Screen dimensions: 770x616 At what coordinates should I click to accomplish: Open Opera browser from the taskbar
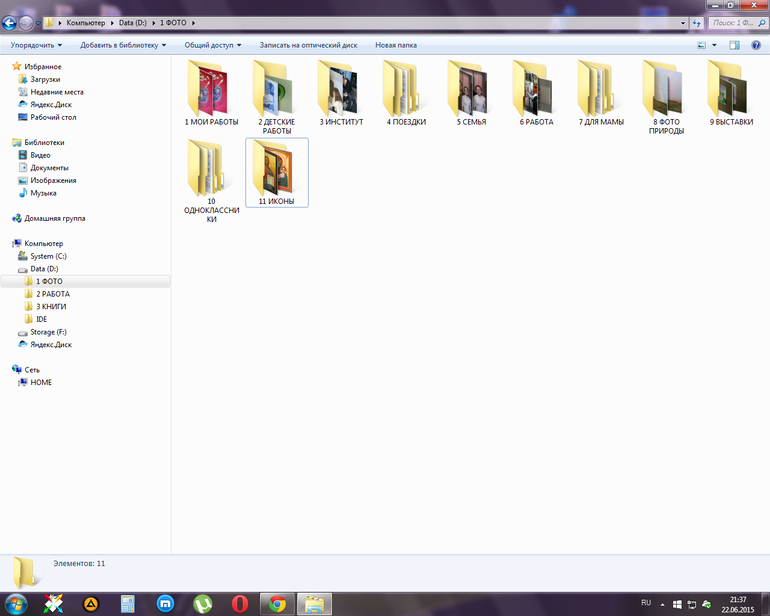[239, 603]
